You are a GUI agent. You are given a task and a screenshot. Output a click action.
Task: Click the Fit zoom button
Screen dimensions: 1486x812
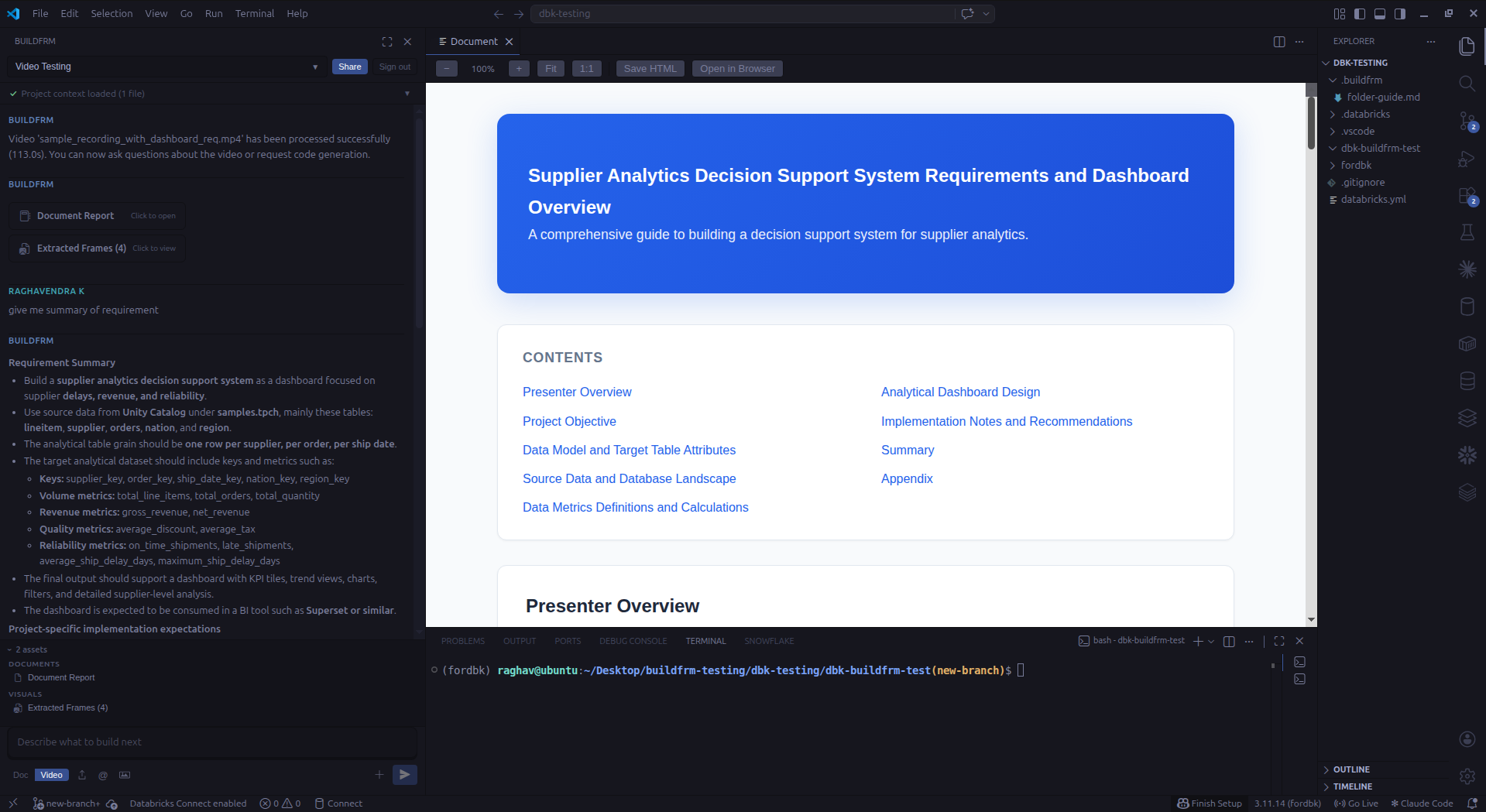[x=551, y=69]
